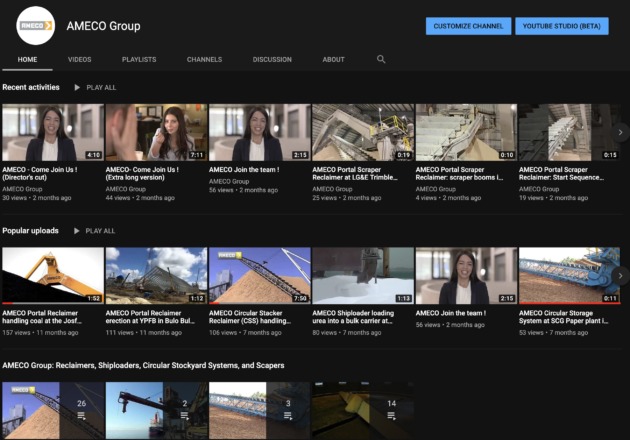
Task: Open the 7:50 Circular Stacker Reclaimer thumbnail
Action: tap(260, 276)
